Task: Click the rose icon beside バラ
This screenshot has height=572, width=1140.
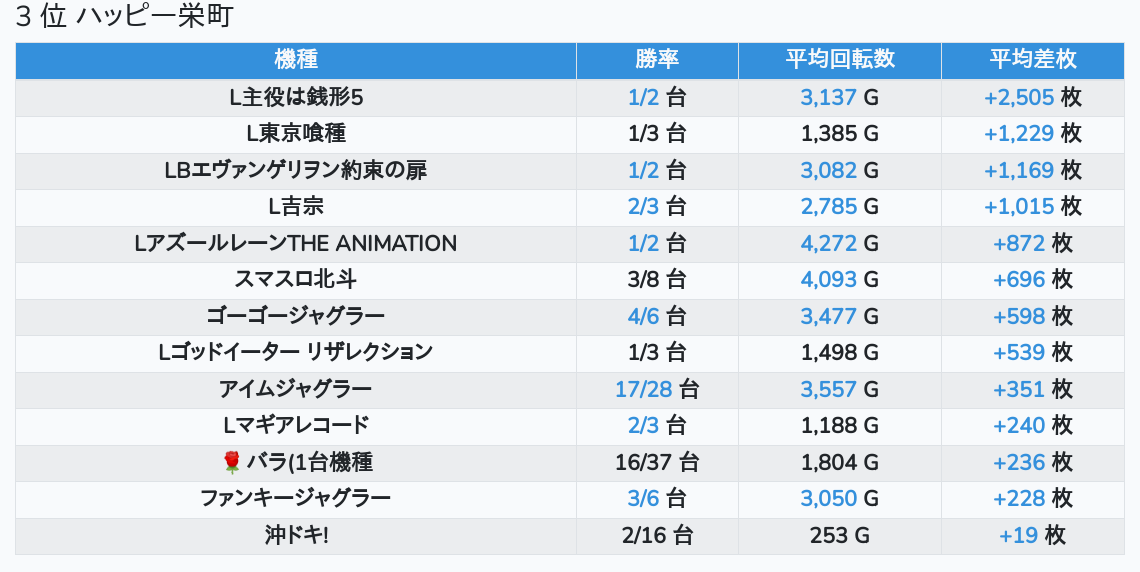Action: pos(232,462)
